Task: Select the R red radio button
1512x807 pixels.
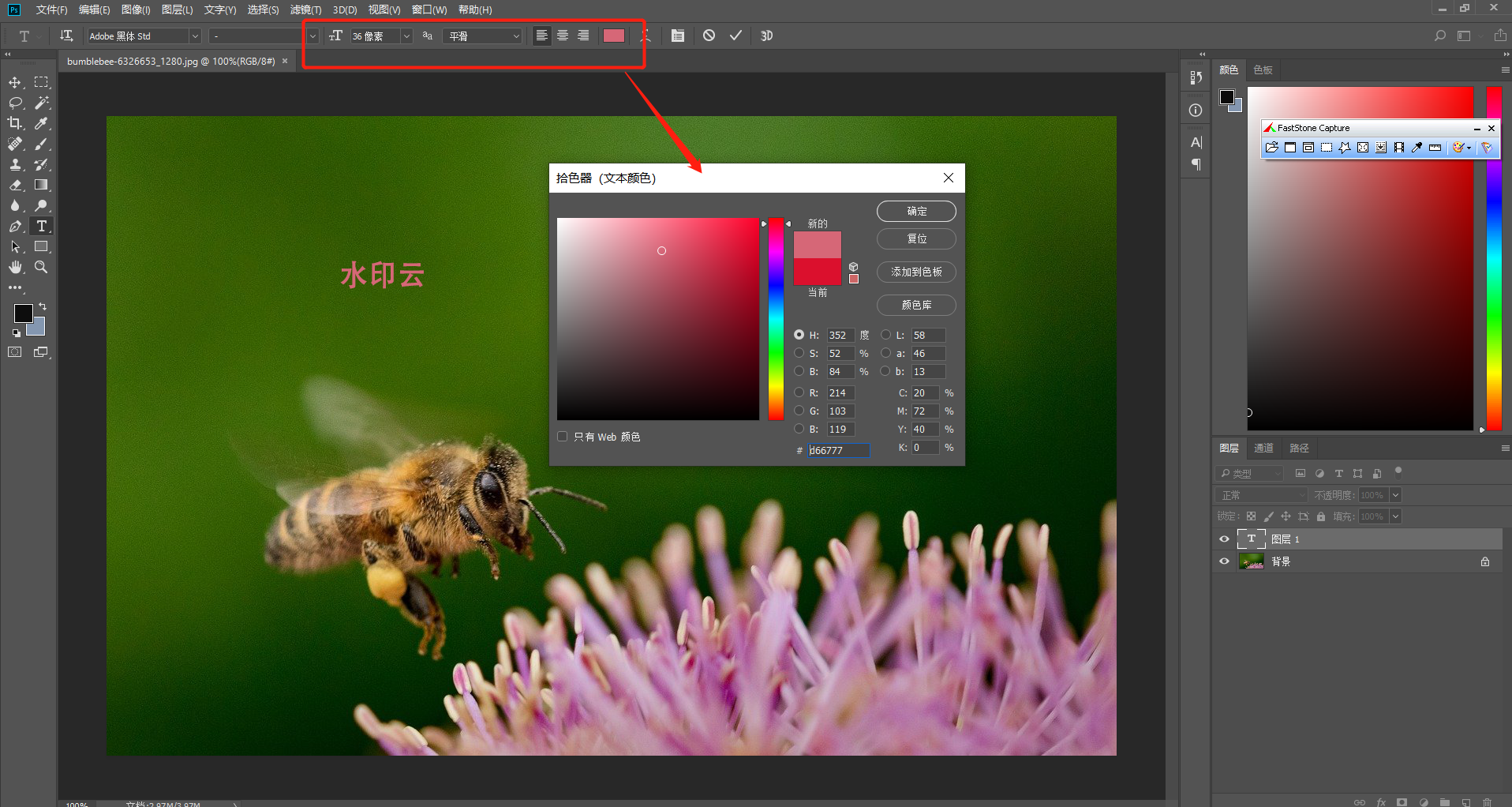Action: [x=799, y=392]
